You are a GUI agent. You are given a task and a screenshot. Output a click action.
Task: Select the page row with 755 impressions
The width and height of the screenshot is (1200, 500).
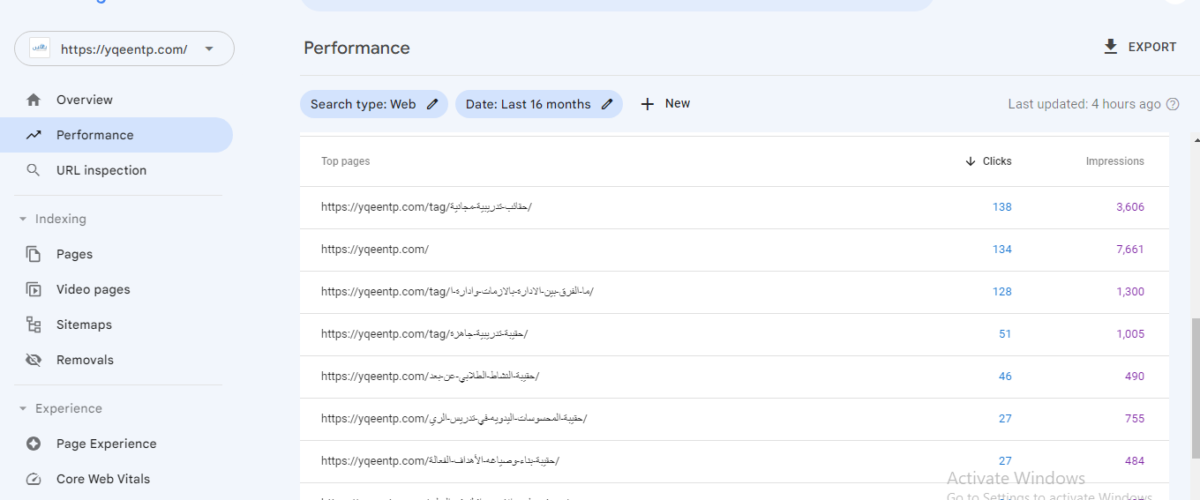734,419
